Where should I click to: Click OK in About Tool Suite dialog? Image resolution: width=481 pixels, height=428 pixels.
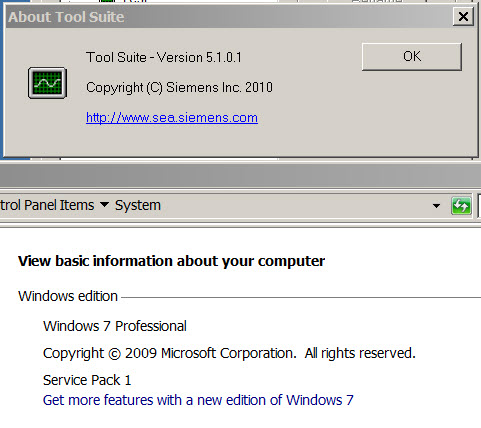(412, 56)
